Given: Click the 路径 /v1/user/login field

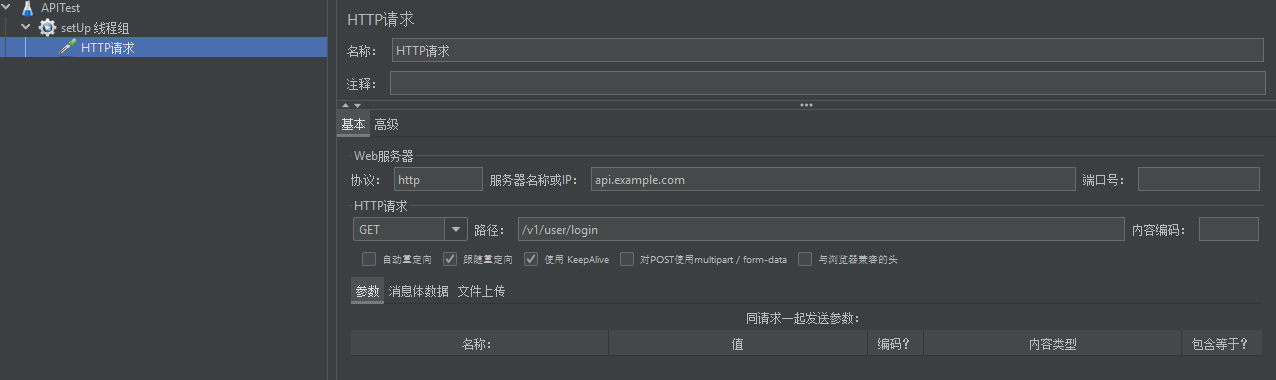Looking at the screenshot, I should pyautogui.click(x=820, y=229).
